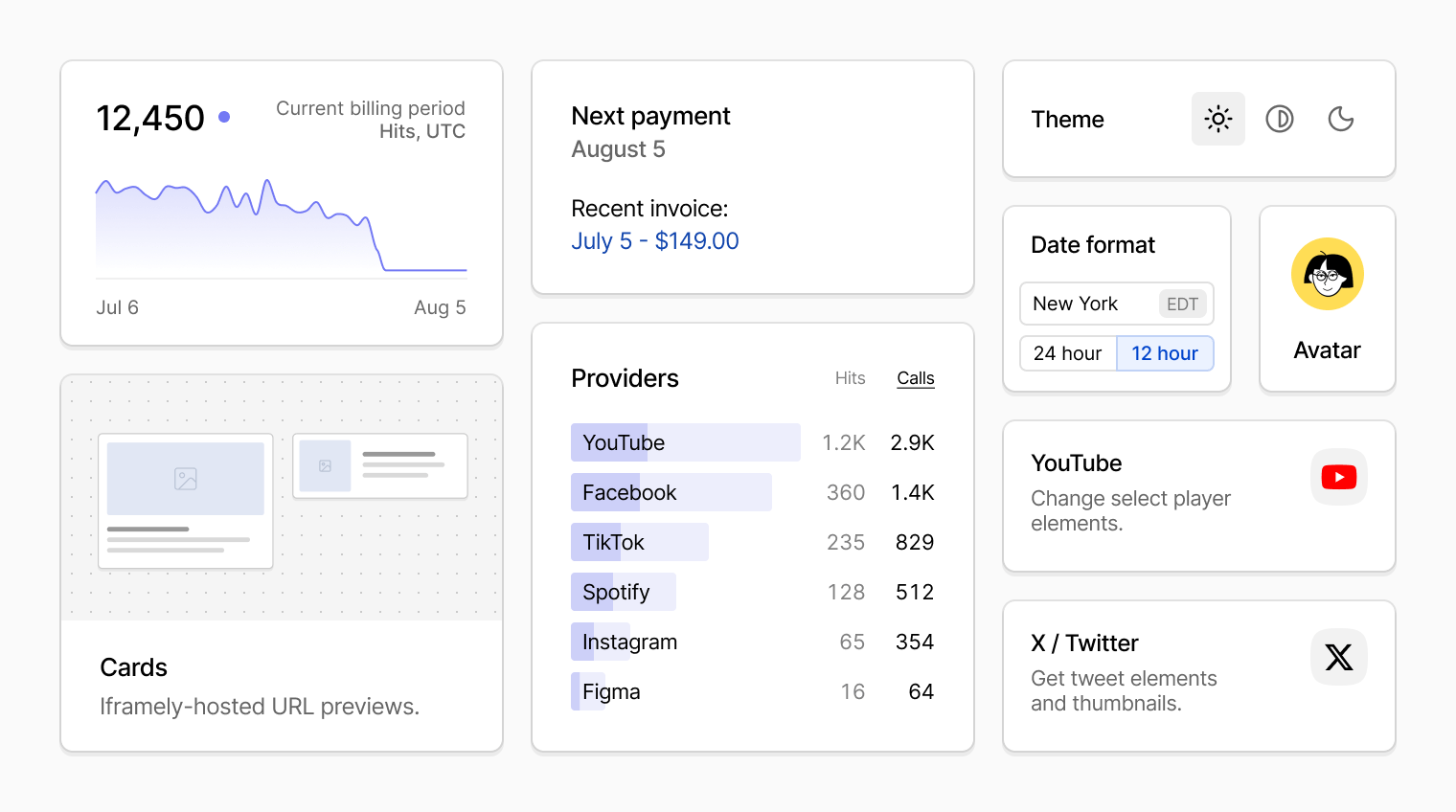1456x812 pixels.
Task: Click Instagram calls value 354
Action: pyautogui.click(x=915, y=642)
